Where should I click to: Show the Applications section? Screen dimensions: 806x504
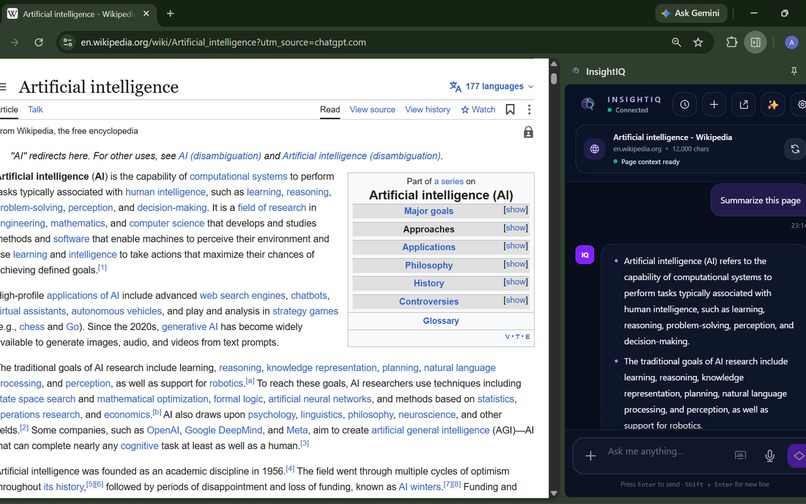pyautogui.click(x=516, y=246)
